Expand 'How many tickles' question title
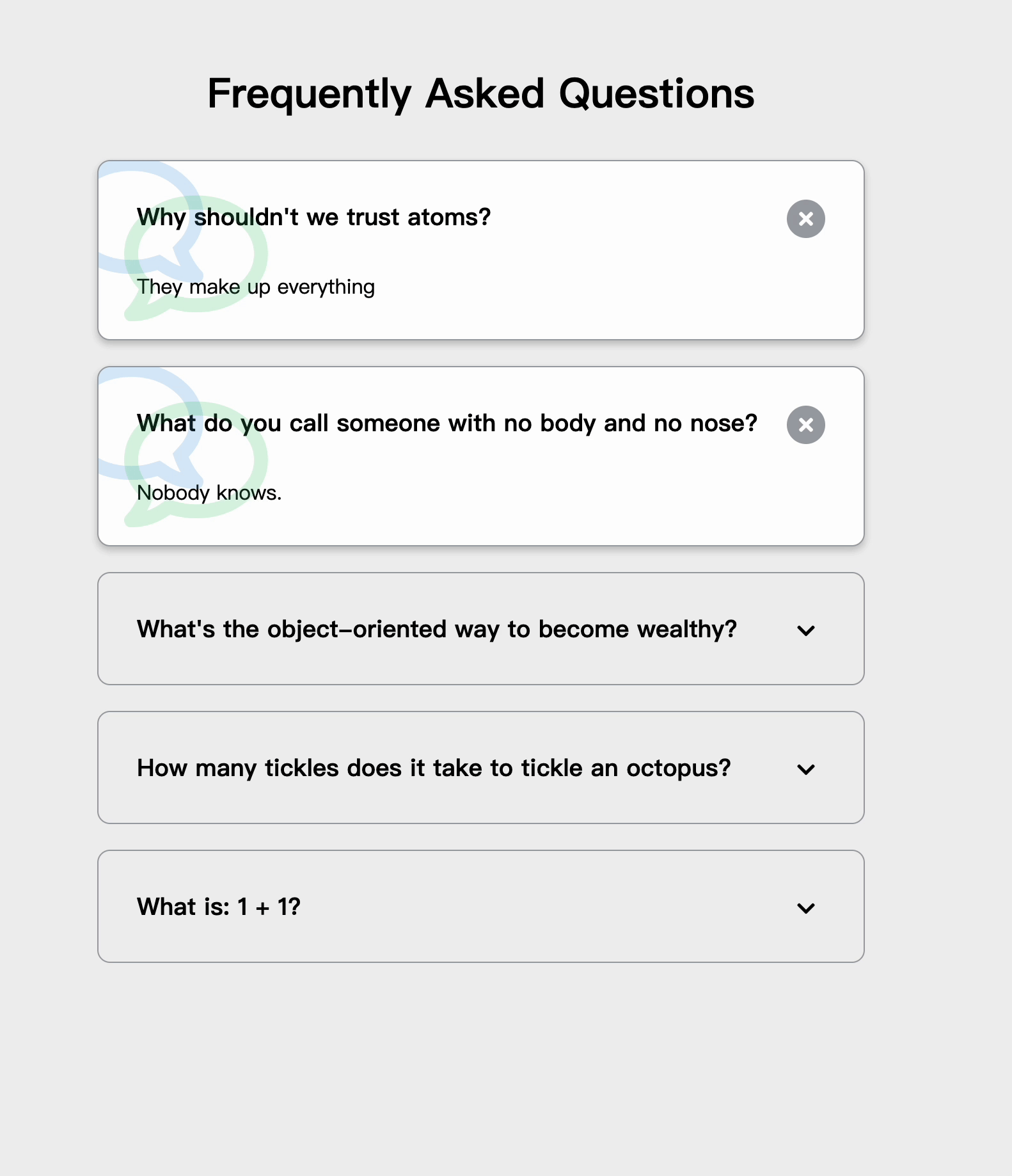This screenshot has height=1176, width=1012. pos(434,768)
